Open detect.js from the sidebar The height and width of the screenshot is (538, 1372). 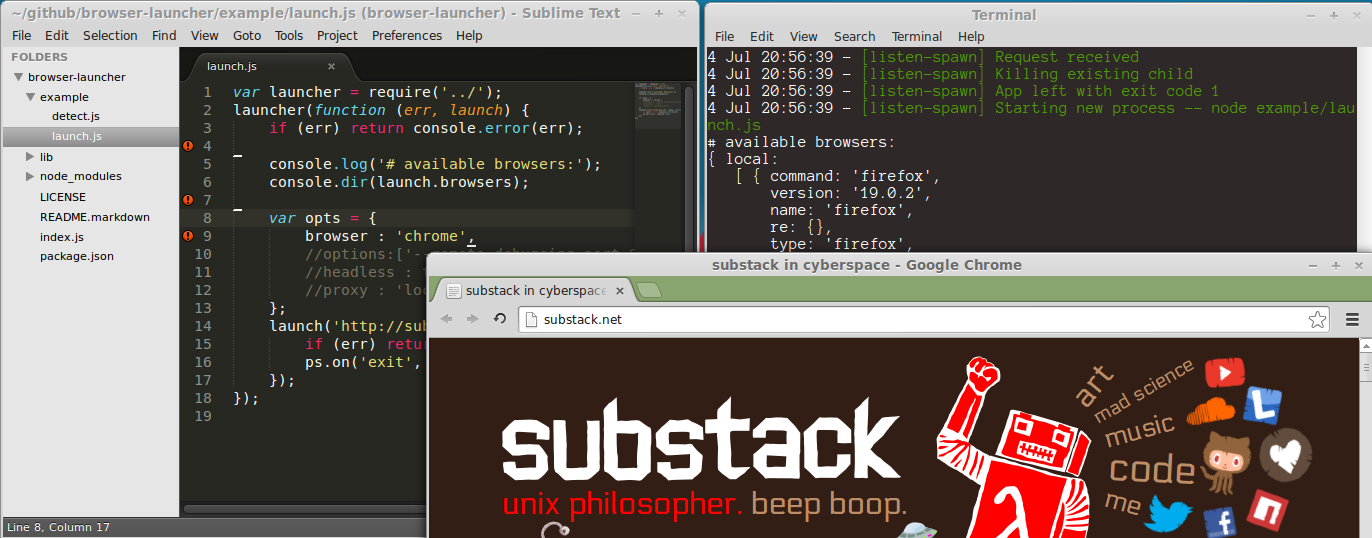pos(75,116)
